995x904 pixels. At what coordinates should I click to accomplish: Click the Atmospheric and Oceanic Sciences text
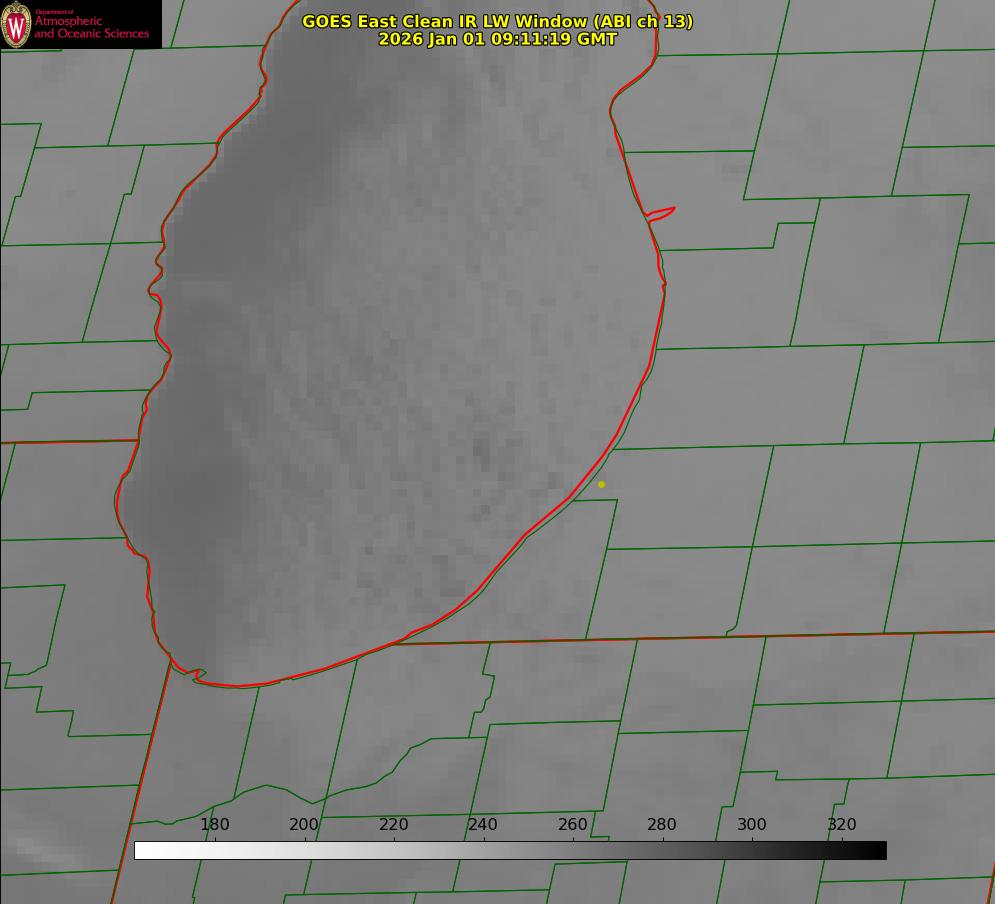coord(91,27)
